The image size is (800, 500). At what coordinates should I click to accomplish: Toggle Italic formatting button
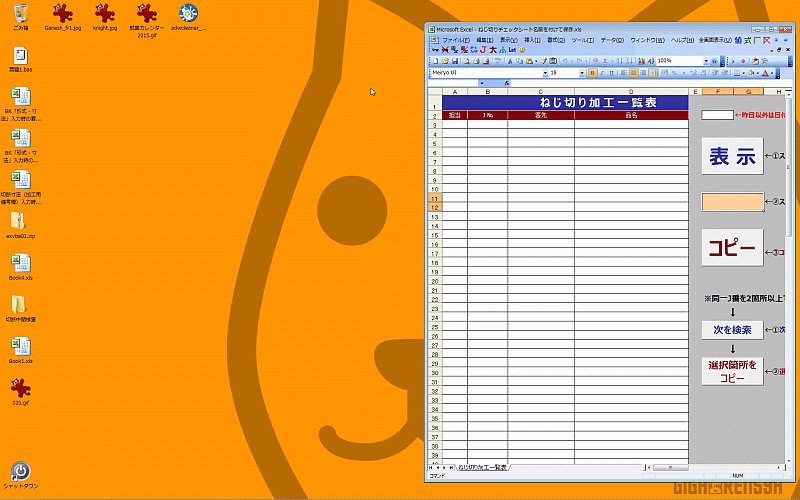[x=602, y=73]
